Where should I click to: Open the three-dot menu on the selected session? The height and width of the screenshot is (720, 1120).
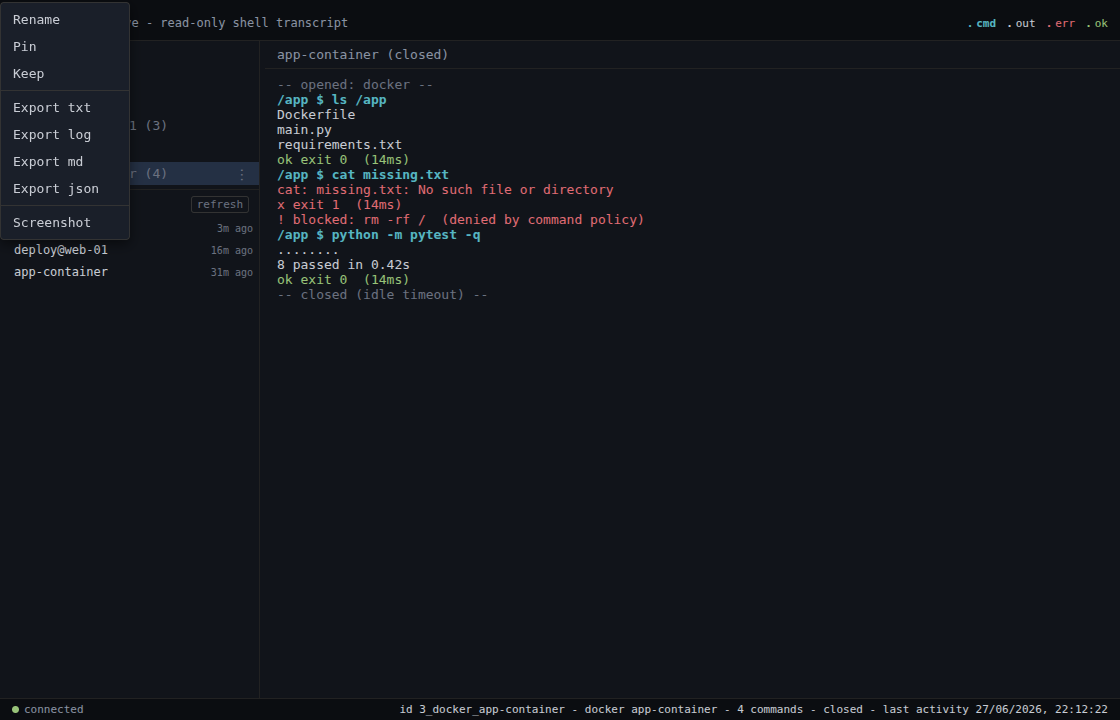[x=241, y=174]
